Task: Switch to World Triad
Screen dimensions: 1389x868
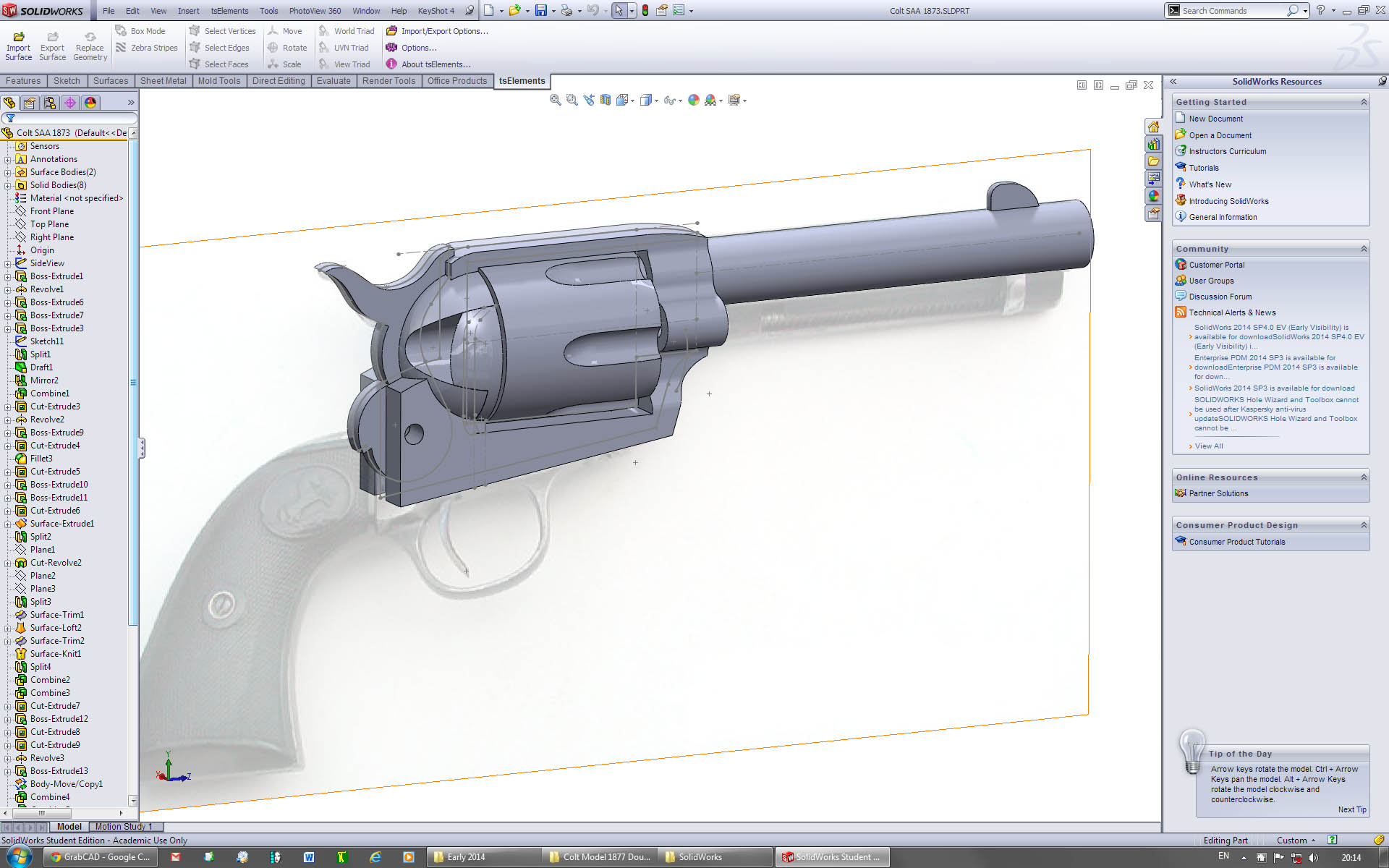Action: [x=347, y=31]
